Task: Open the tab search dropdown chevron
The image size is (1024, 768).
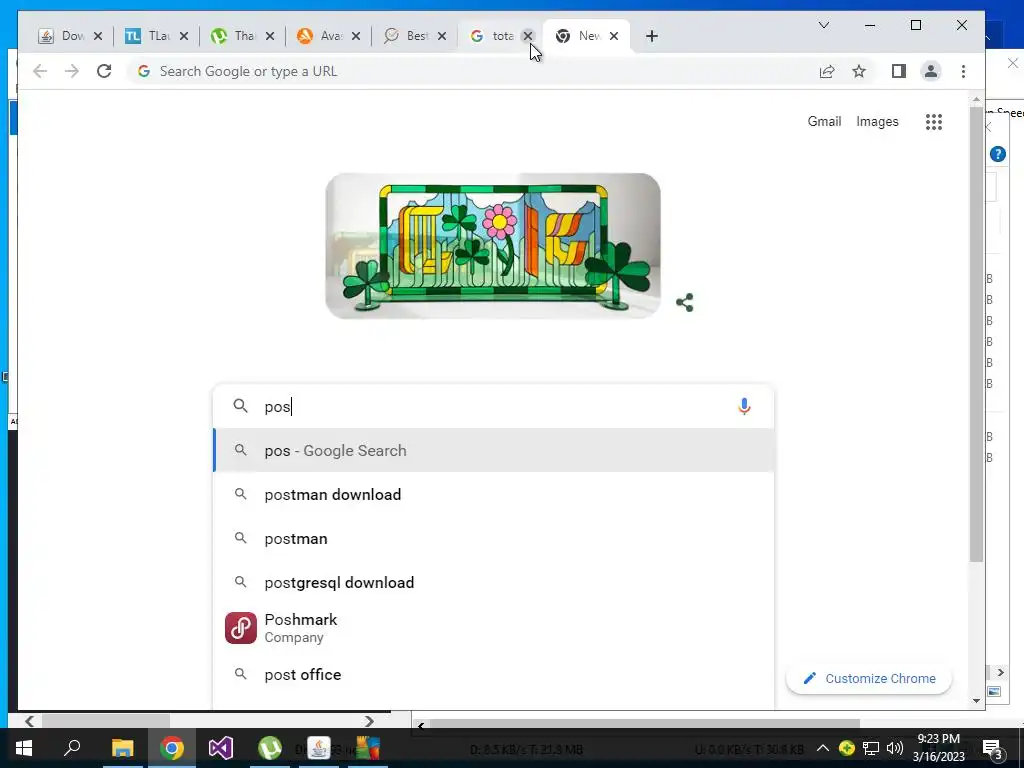Action: (824, 25)
